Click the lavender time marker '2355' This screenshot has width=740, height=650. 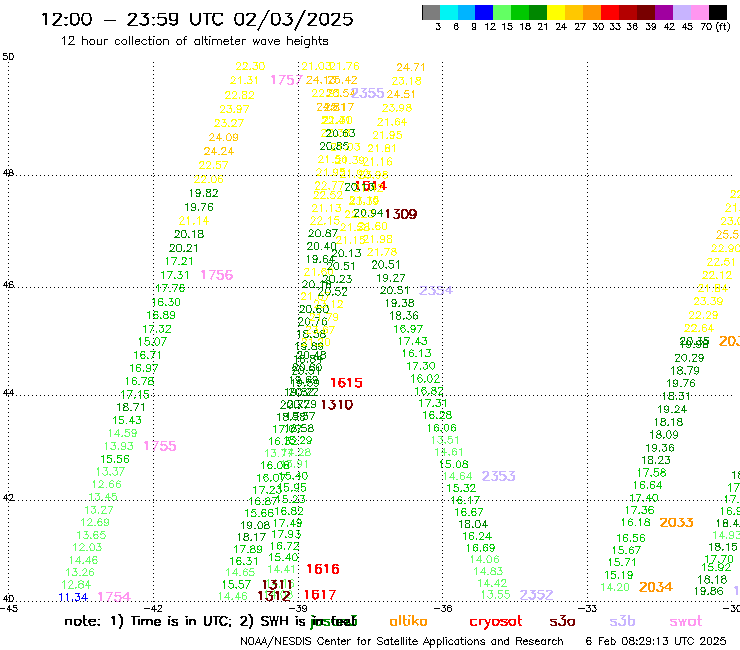point(368,93)
